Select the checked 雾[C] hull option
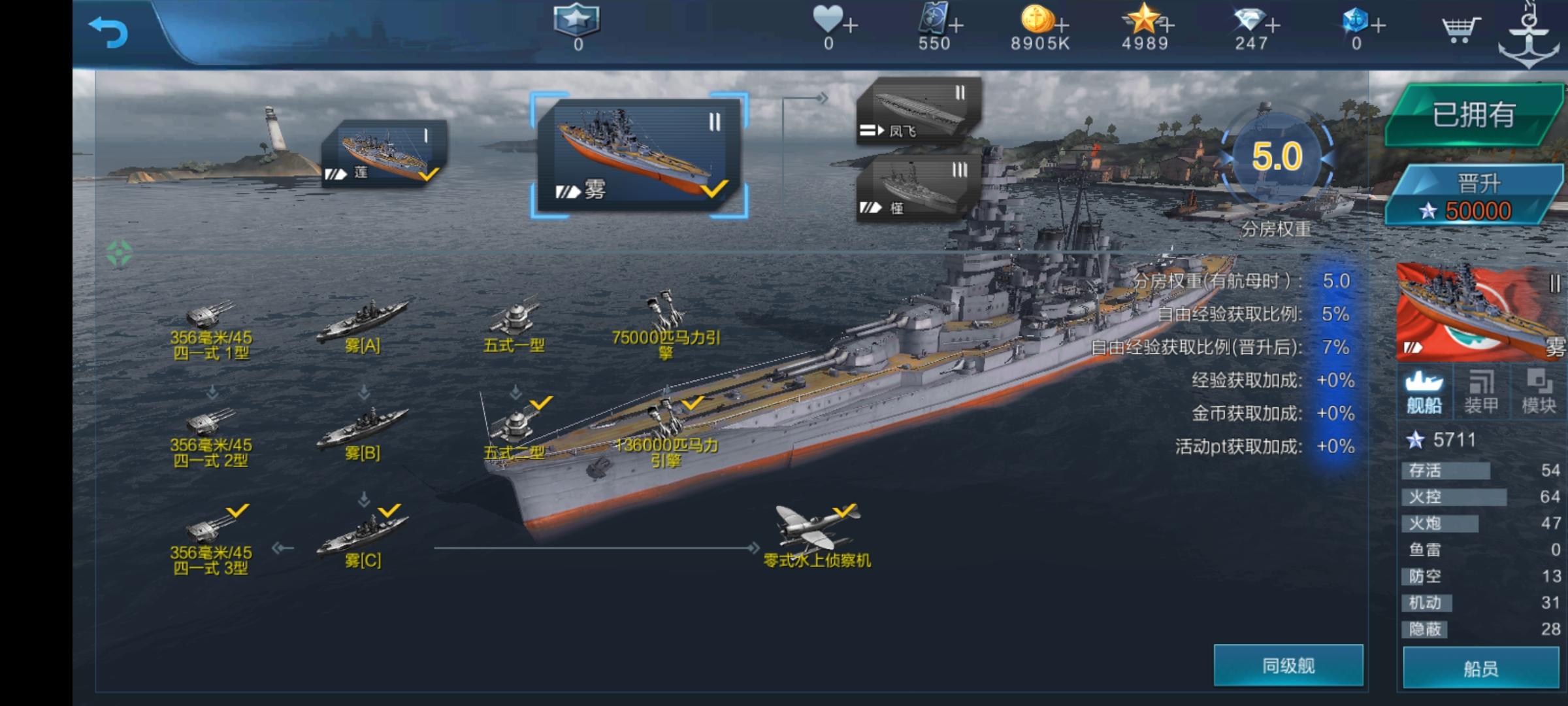Viewport: 1568px width, 706px height. [x=363, y=538]
